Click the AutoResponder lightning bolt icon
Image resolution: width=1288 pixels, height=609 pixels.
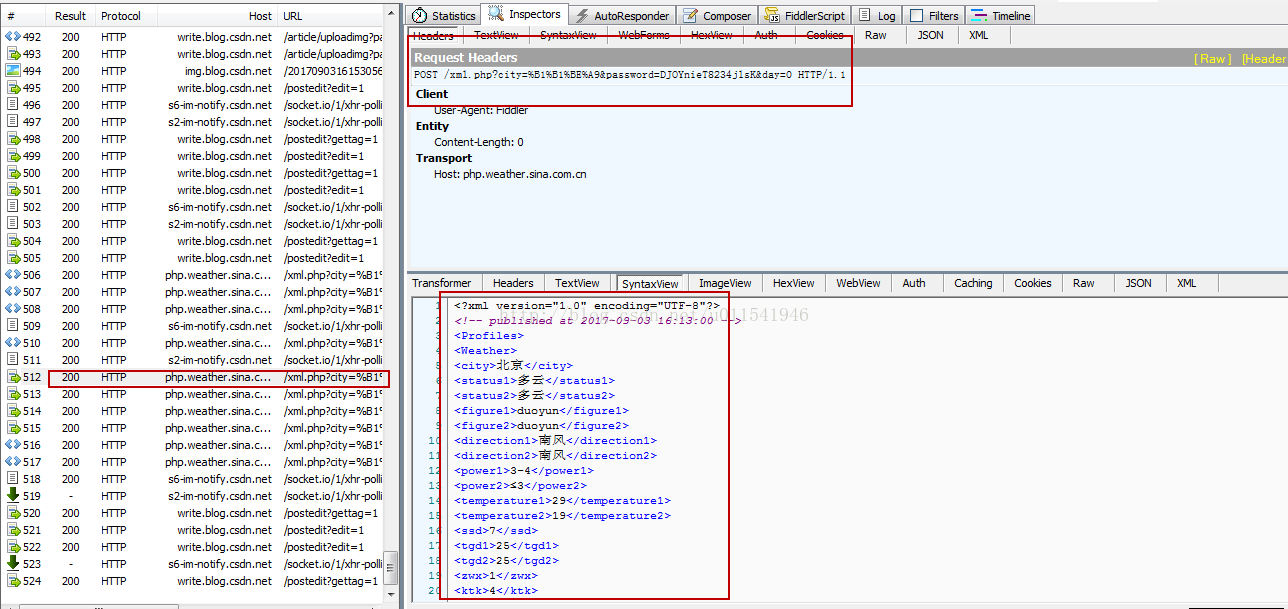[x=582, y=16]
